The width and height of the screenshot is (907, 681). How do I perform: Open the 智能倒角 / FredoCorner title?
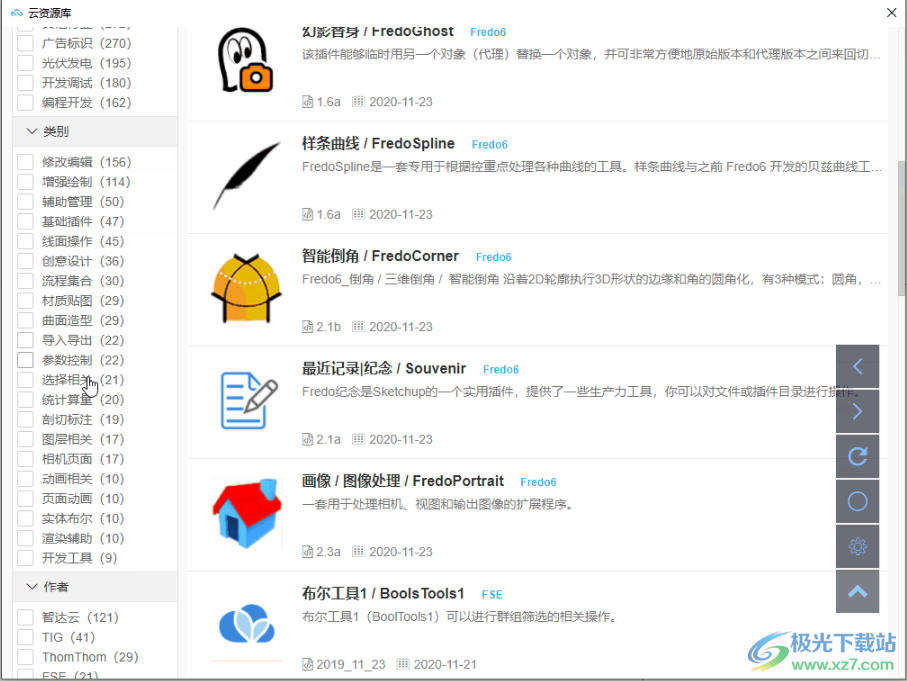[x=380, y=256]
